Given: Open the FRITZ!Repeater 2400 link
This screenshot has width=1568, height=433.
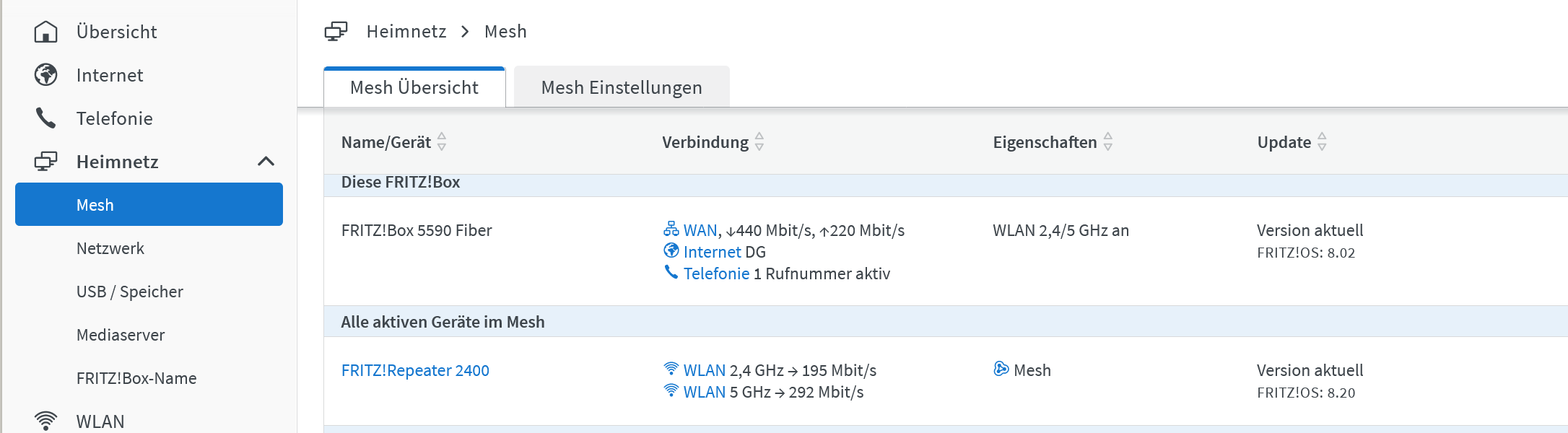Looking at the screenshot, I should click(415, 370).
